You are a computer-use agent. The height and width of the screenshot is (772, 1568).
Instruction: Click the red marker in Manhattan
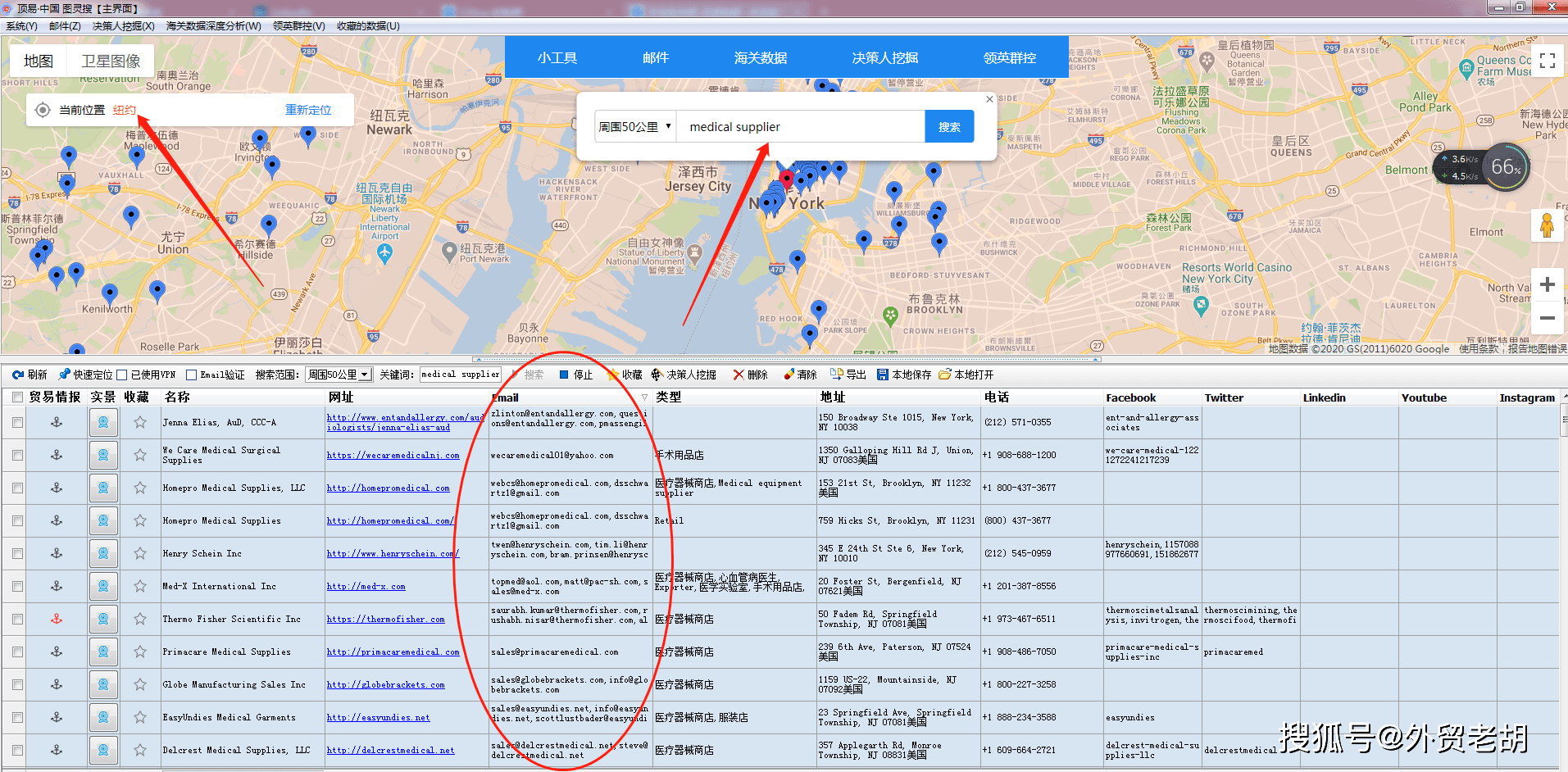(x=787, y=179)
